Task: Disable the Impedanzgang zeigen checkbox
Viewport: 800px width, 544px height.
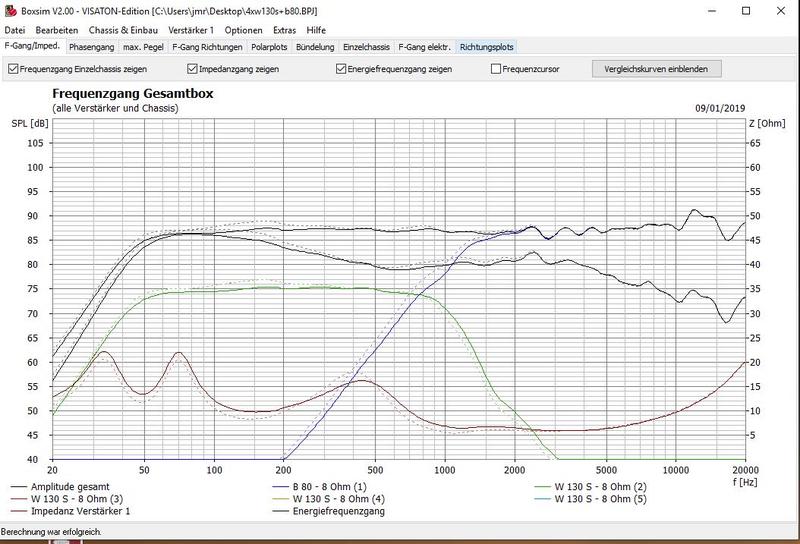Action: (193, 69)
